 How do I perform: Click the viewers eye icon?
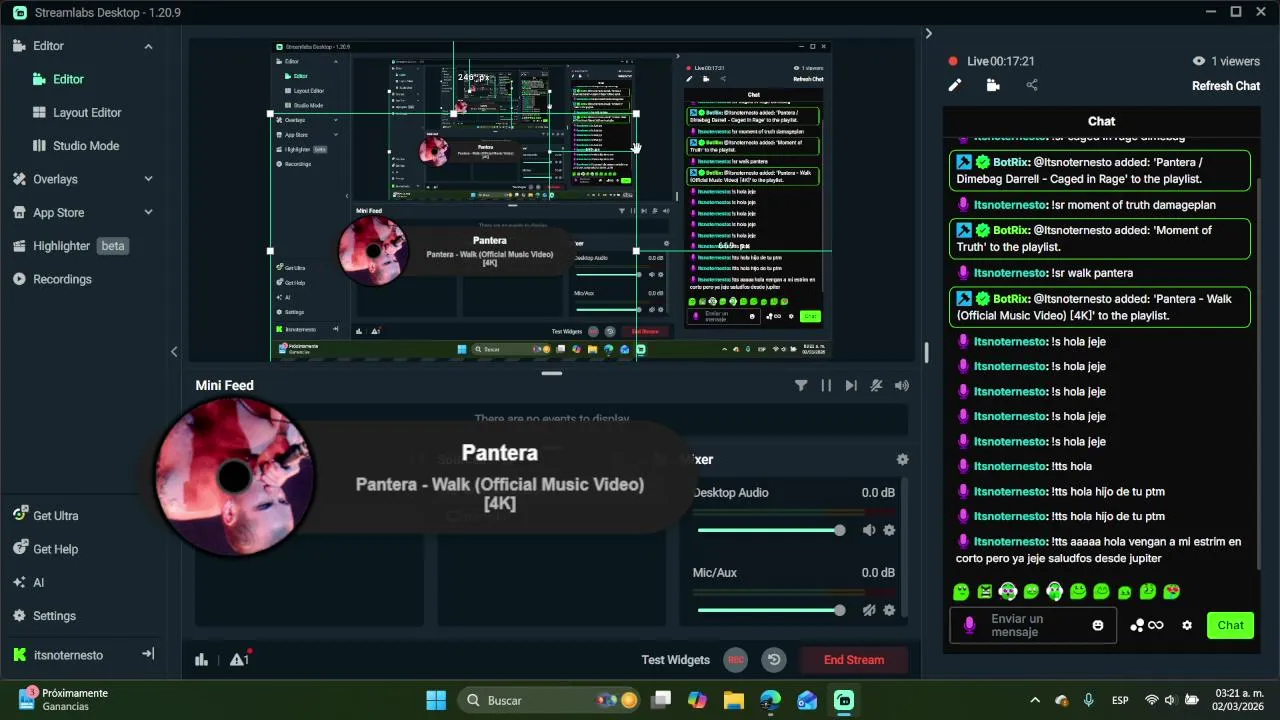(1199, 61)
